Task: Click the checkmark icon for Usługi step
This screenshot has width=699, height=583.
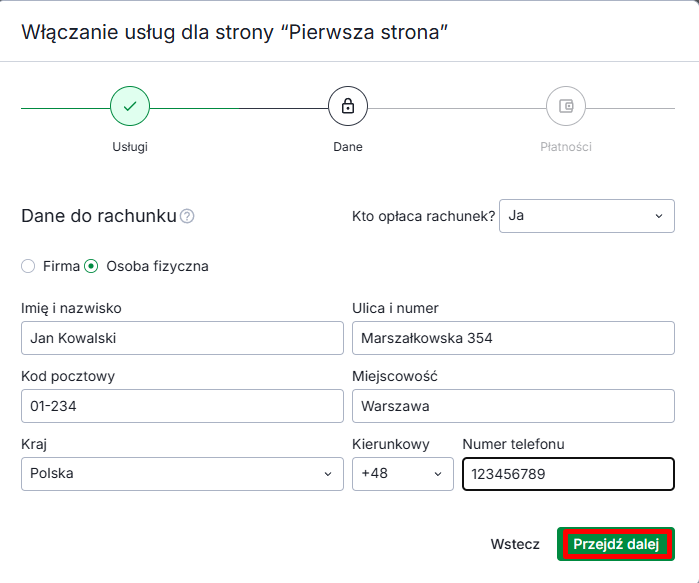Action: pos(130,106)
